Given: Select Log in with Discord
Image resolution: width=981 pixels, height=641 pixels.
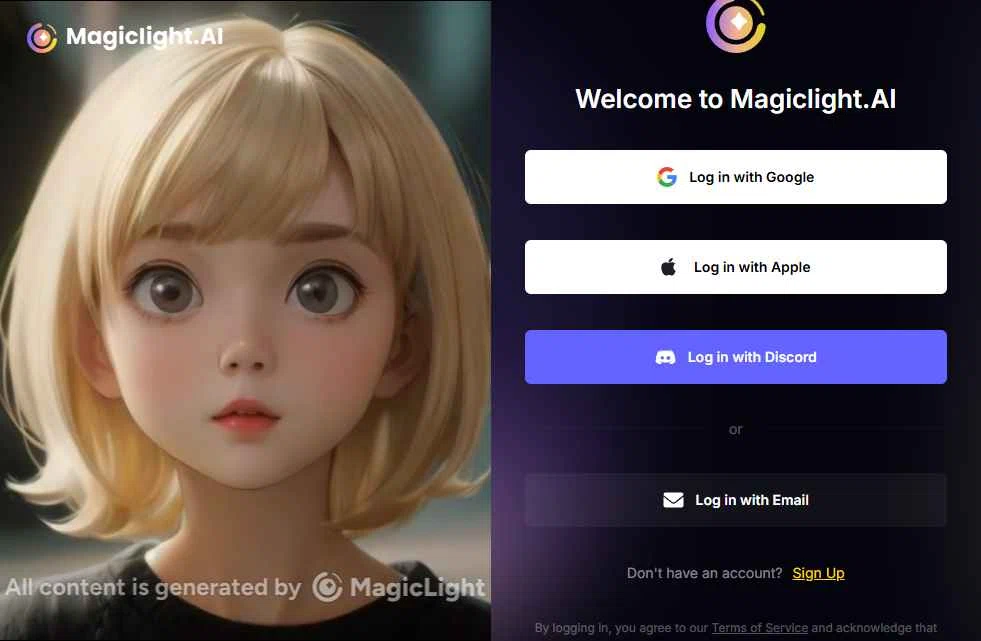Looking at the screenshot, I should [x=736, y=357].
